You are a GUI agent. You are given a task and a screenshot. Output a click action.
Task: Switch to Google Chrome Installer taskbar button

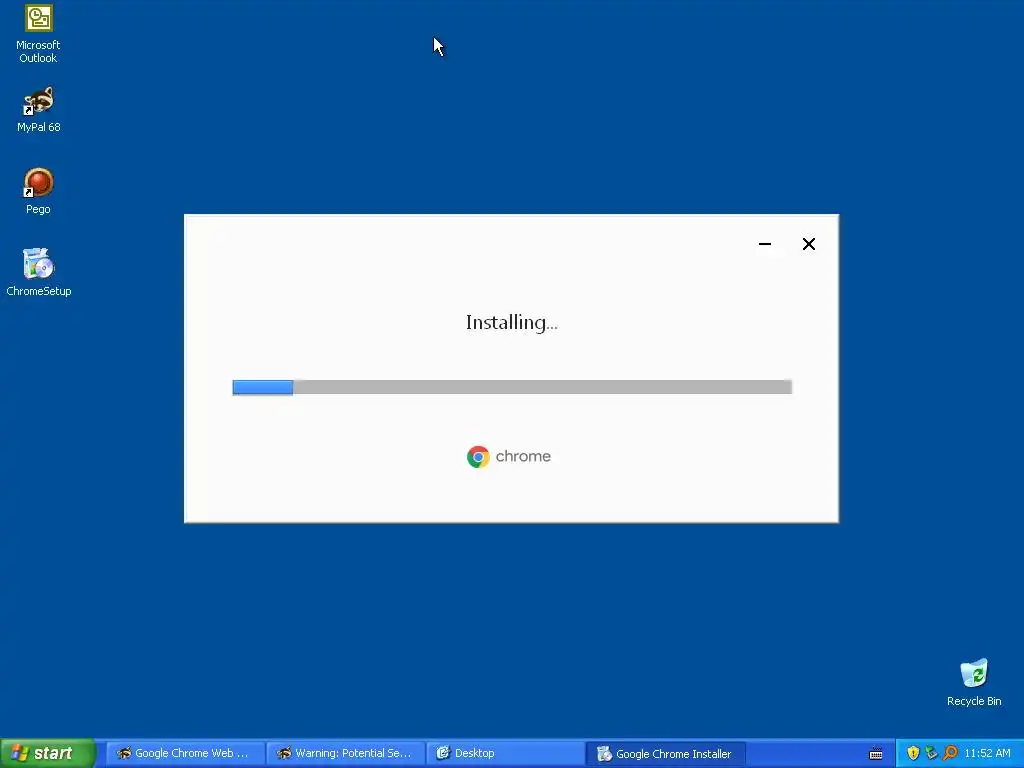(x=665, y=754)
